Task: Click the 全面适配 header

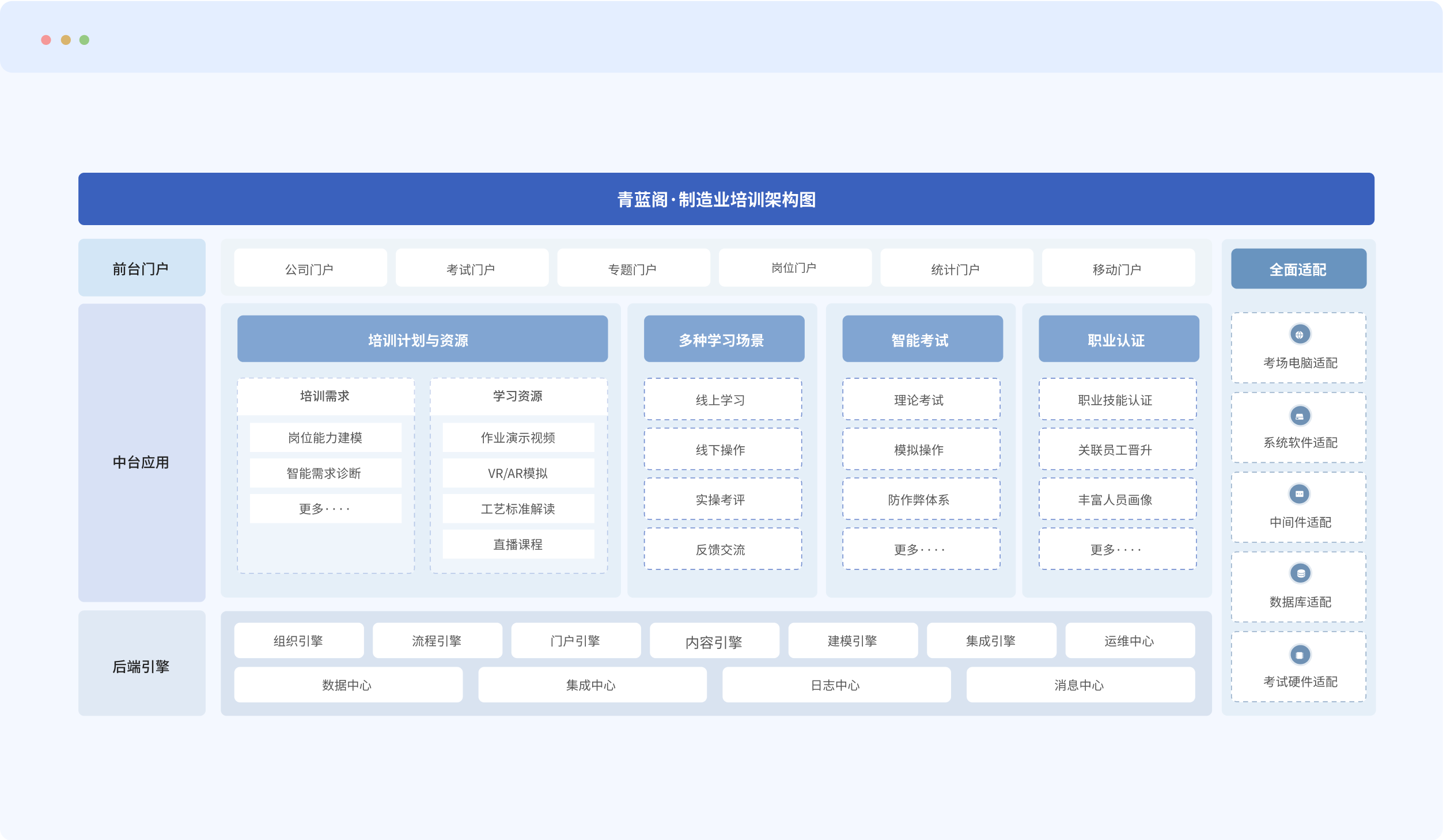Action: pyautogui.click(x=1298, y=269)
